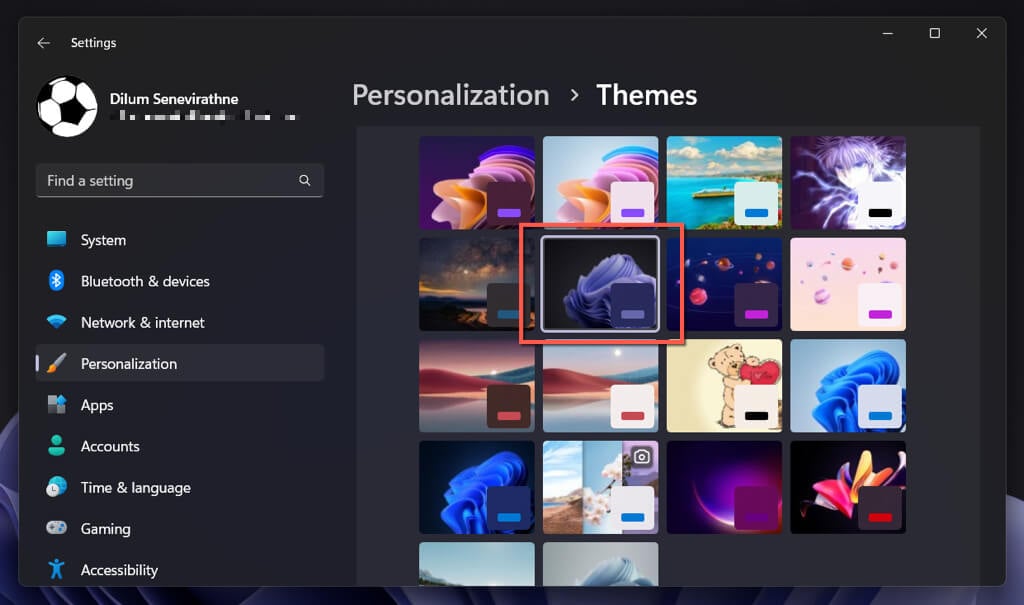Image resolution: width=1024 pixels, height=605 pixels.
Task: Select the partially visible sky landscape theme
Action: (x=477, y=564)
